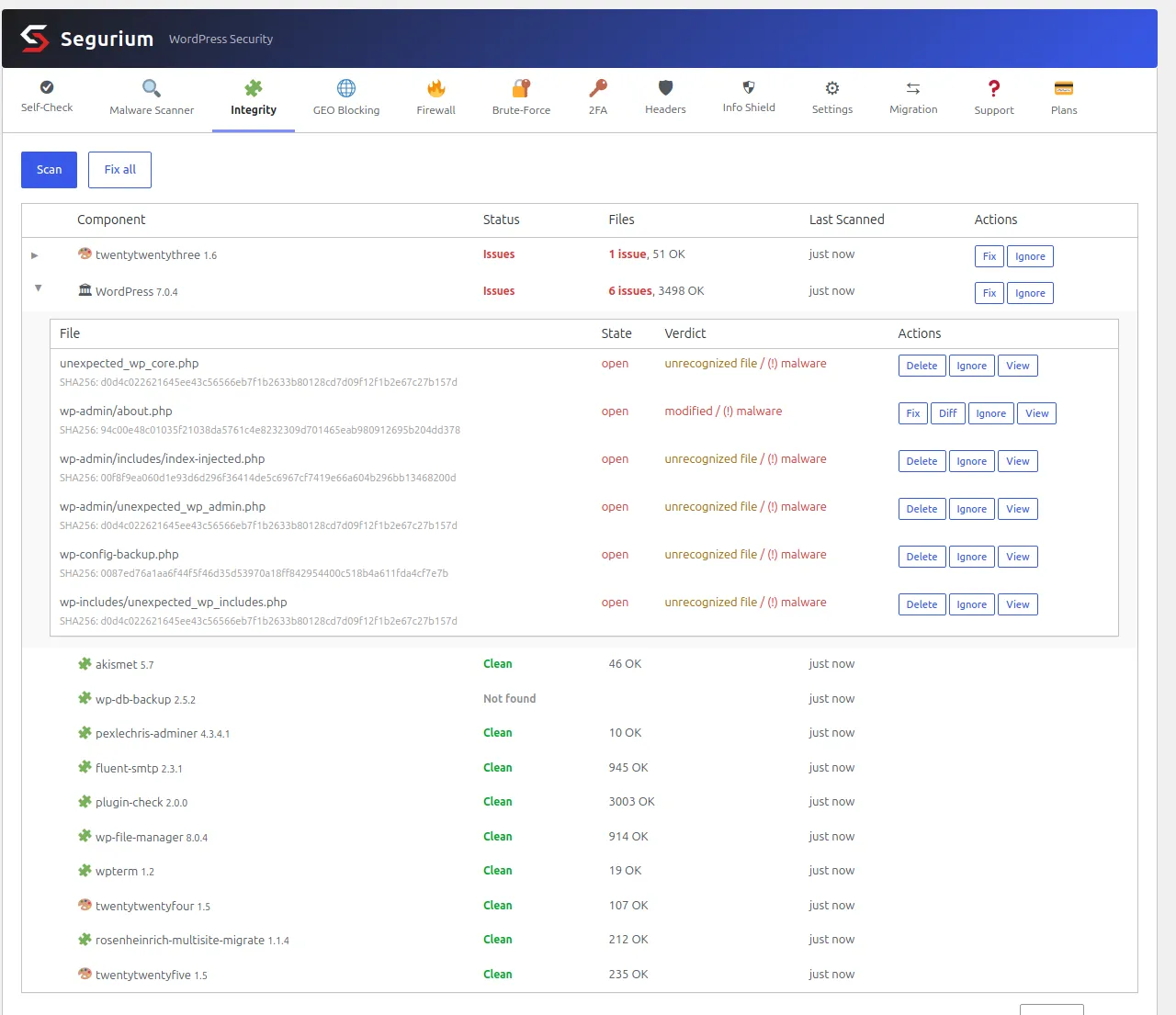The height and width of the screenshot is (1015, 1176).
Task: Switch to the Settings tab label
Action: [x=832, y=109]
